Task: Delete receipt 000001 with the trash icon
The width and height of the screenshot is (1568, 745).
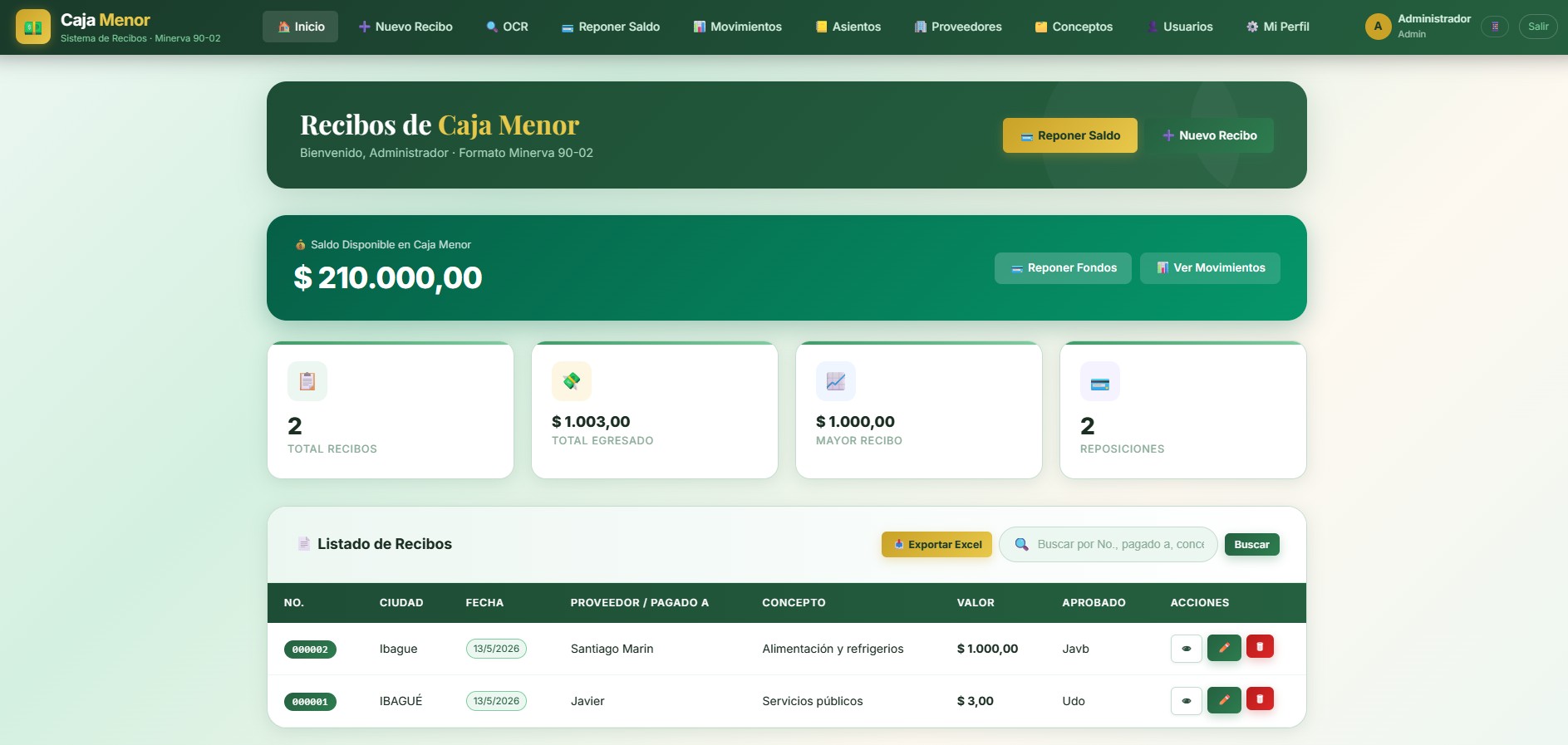Action: [x=1260, y=698]
